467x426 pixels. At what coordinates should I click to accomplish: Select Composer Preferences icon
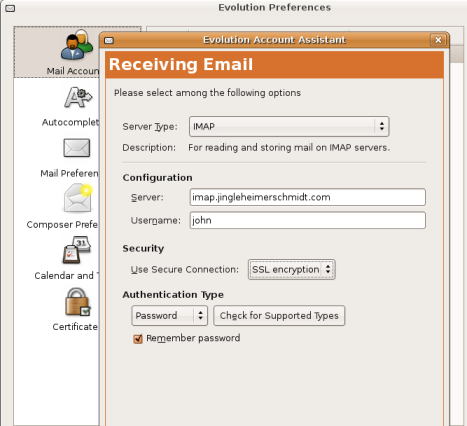pyautogui.click(x=78, y=198)
